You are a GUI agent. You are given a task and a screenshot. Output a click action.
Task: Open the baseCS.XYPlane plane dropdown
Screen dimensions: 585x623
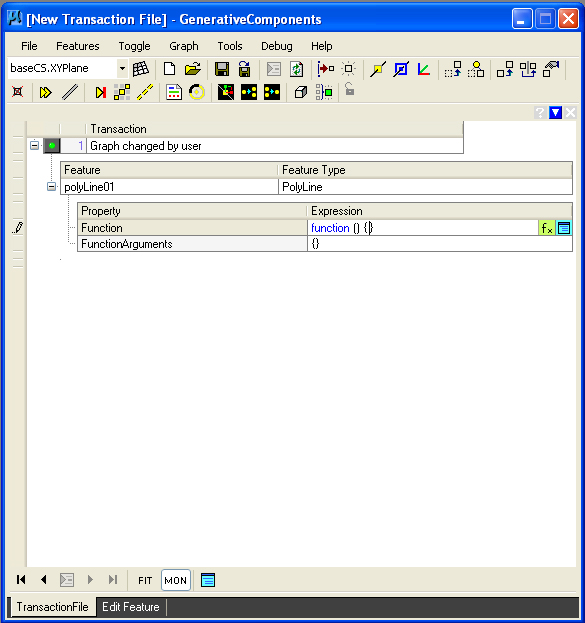click(122, 68)
